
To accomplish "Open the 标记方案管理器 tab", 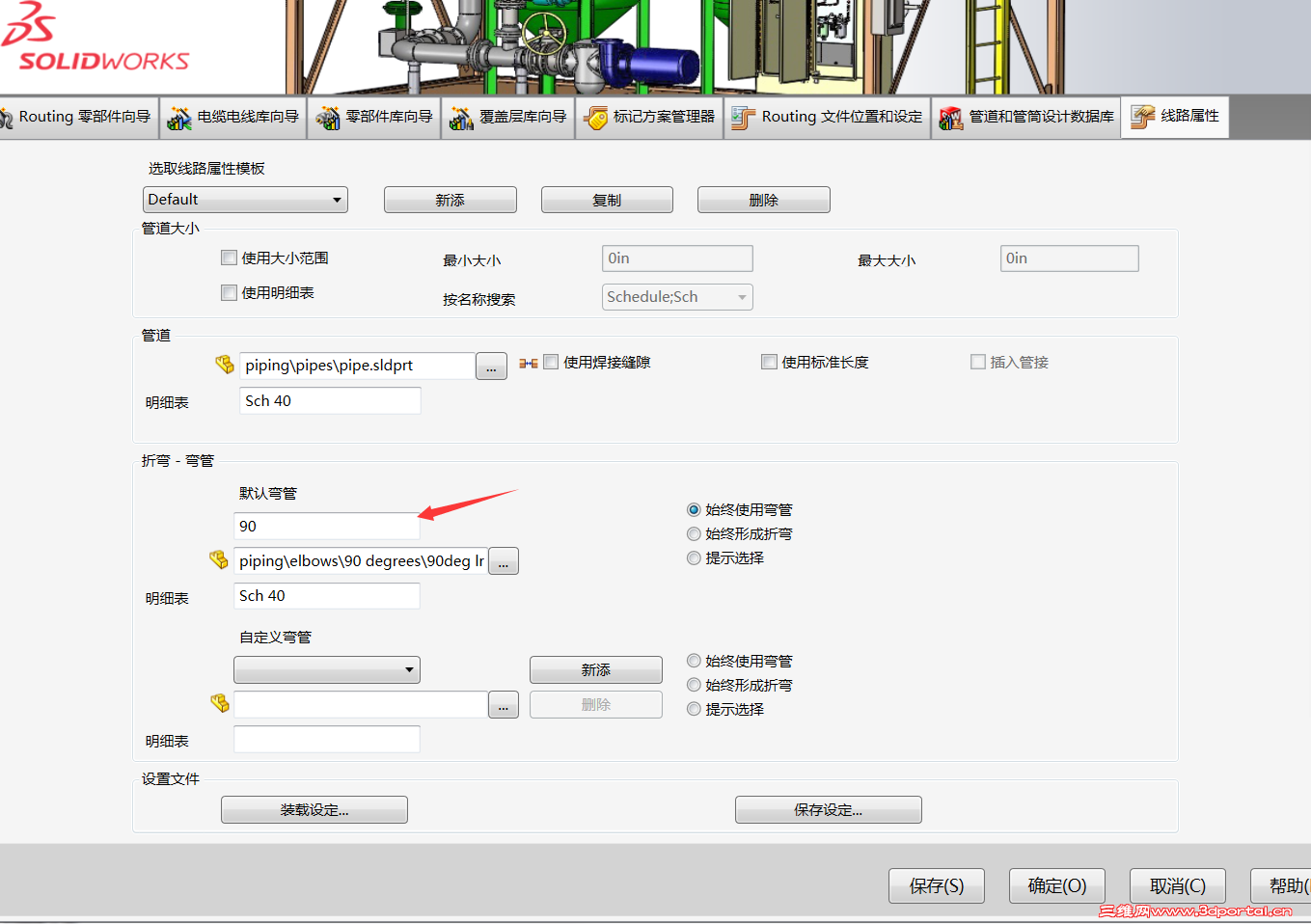I will (x=649, y=117).
